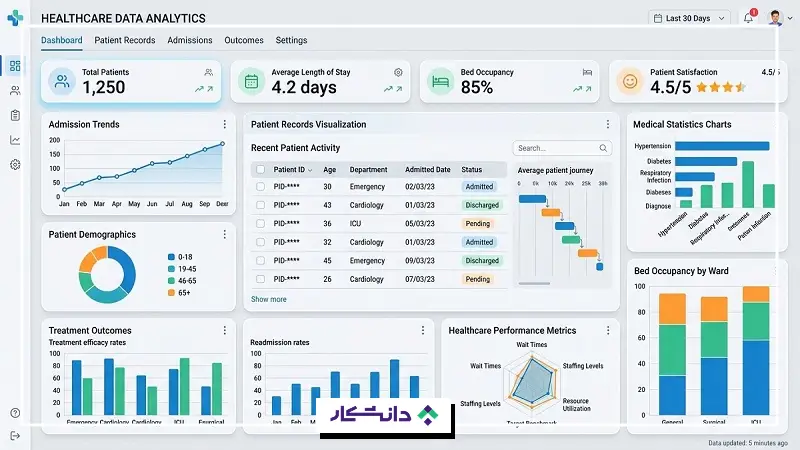Switch to the Patient Records tab
Screen dimensions: 800x450
(124, 40)
